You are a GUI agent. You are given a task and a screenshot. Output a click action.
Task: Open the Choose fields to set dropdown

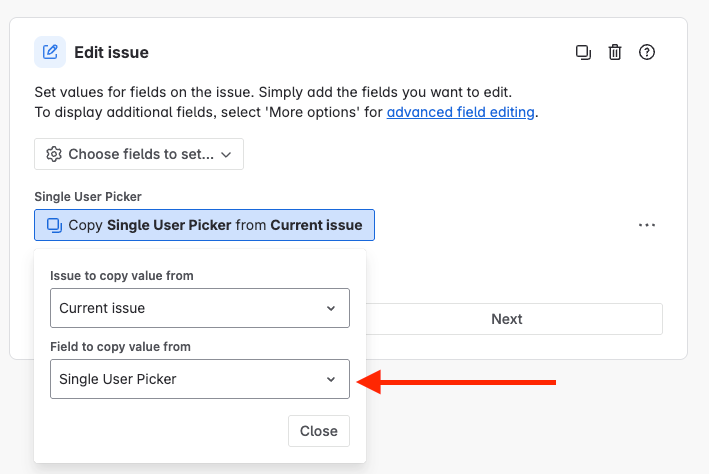(139, 154)
